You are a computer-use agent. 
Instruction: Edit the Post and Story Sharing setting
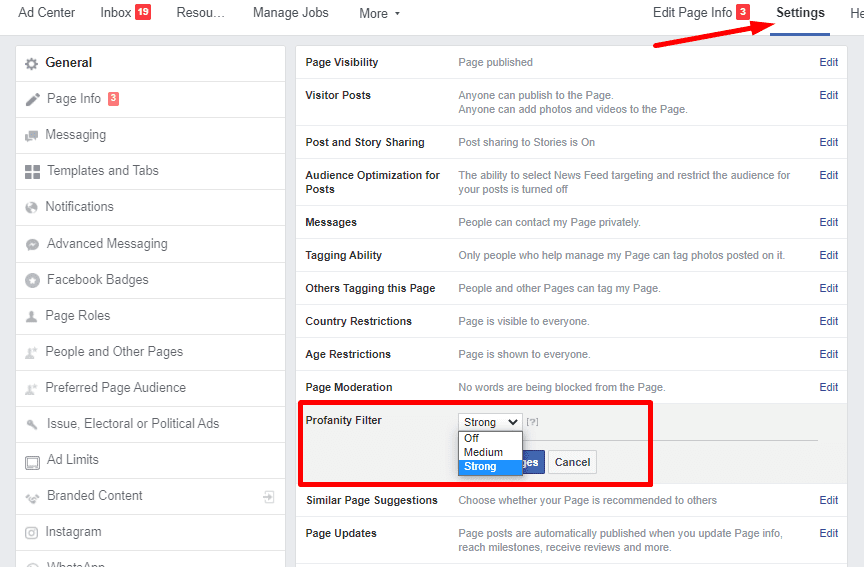[x=828, y=142]
